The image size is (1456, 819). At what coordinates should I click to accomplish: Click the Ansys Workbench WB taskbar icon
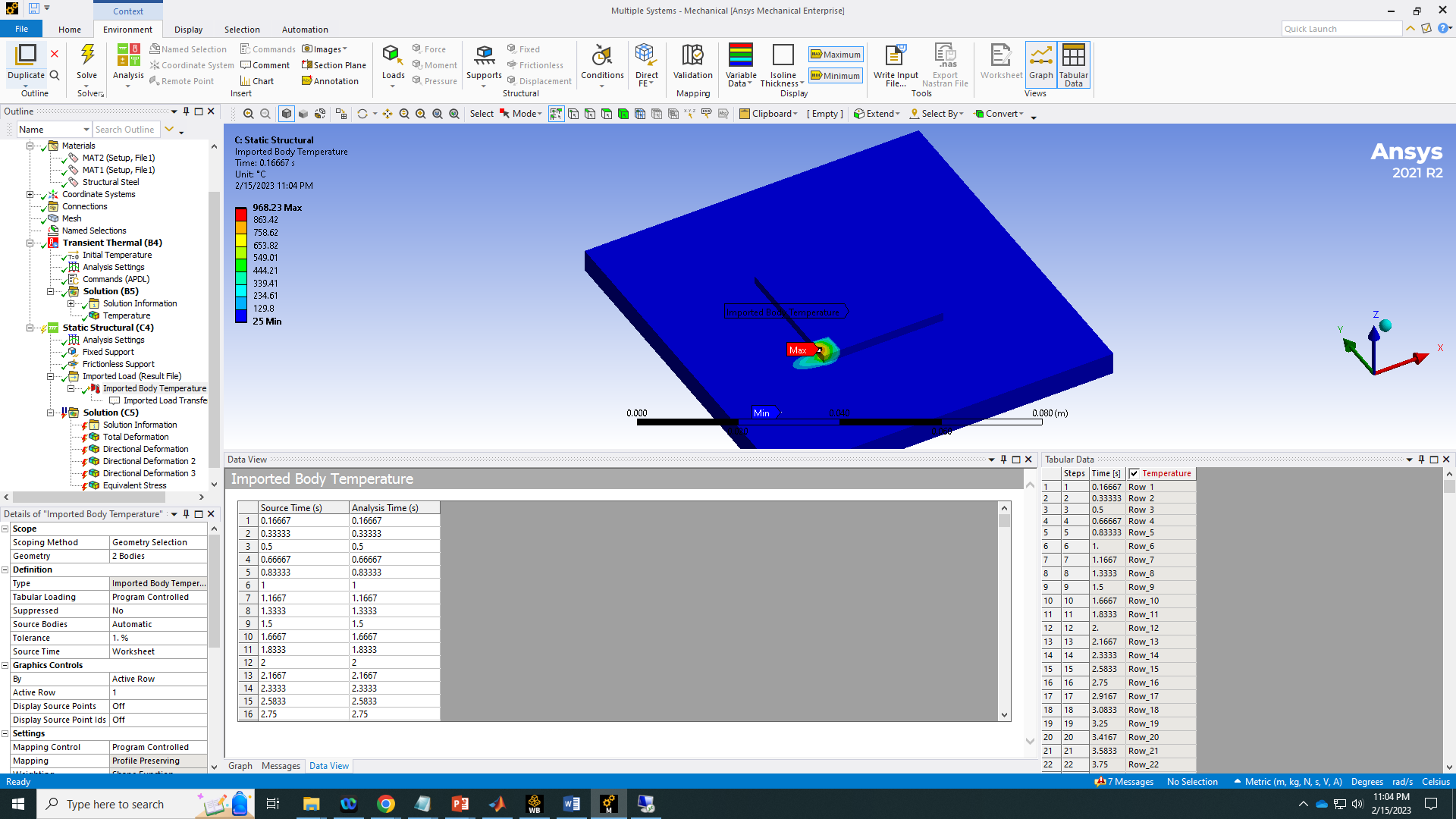pos(535,804)
